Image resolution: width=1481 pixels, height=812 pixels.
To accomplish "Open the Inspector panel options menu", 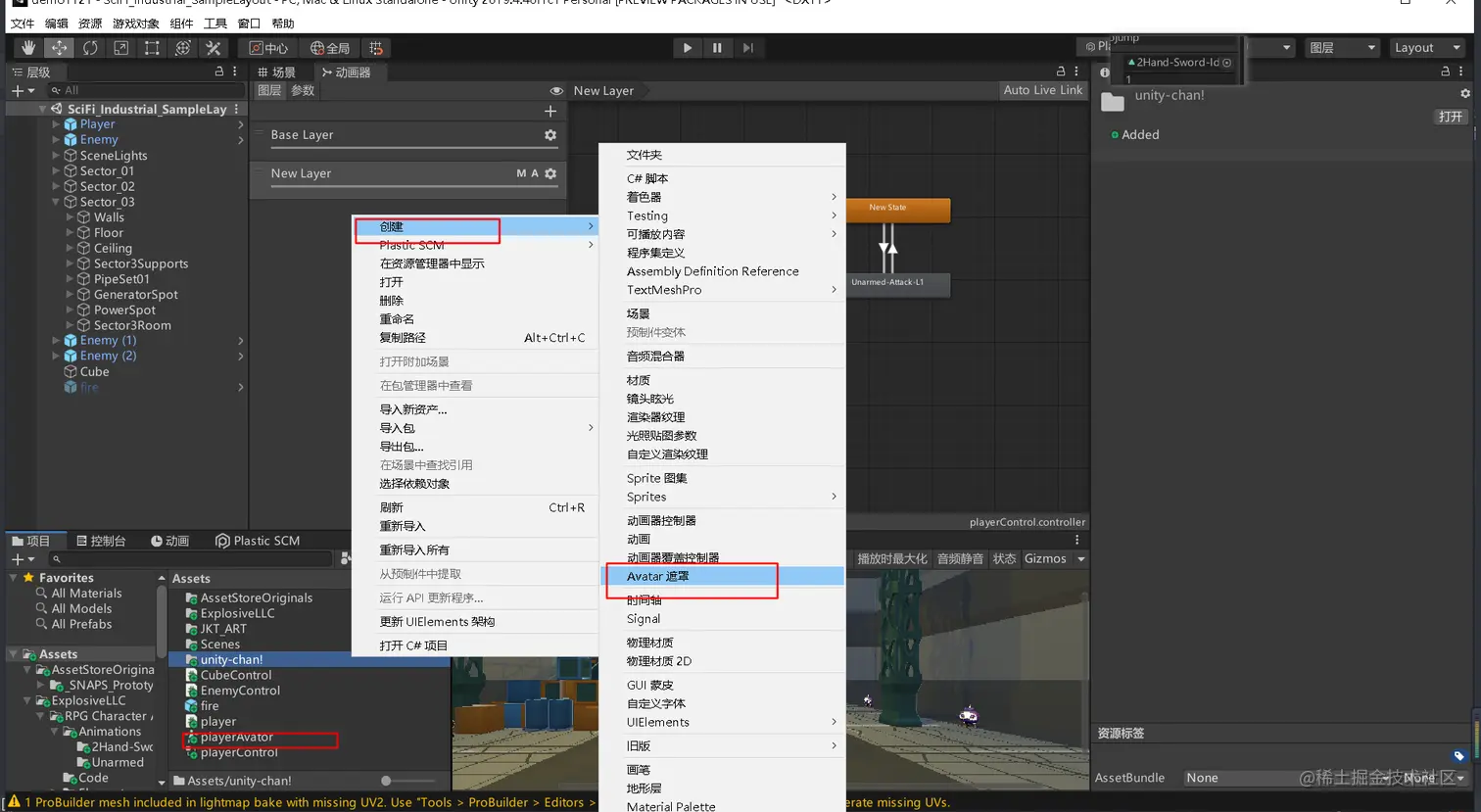I will click(x=1460, y=72).
